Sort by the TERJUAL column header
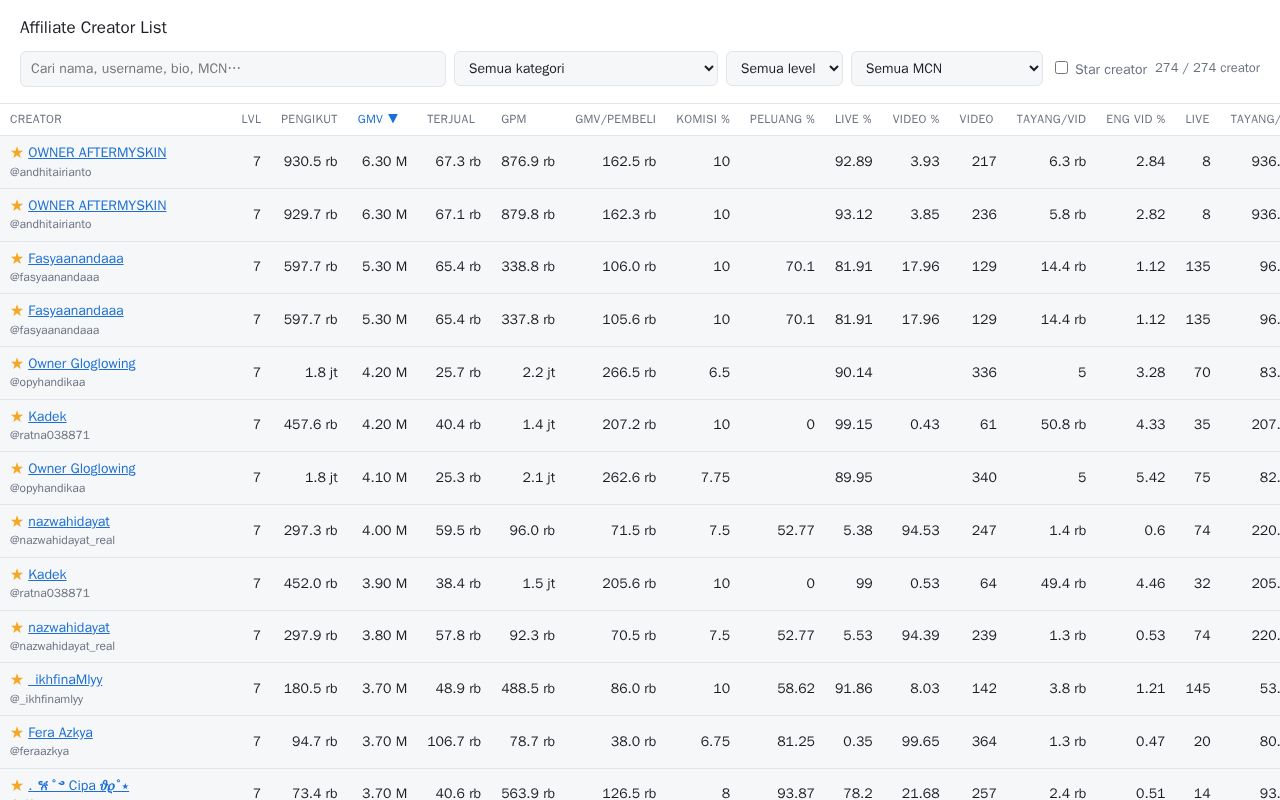1280x800 pixels. (x=451, y=119)
